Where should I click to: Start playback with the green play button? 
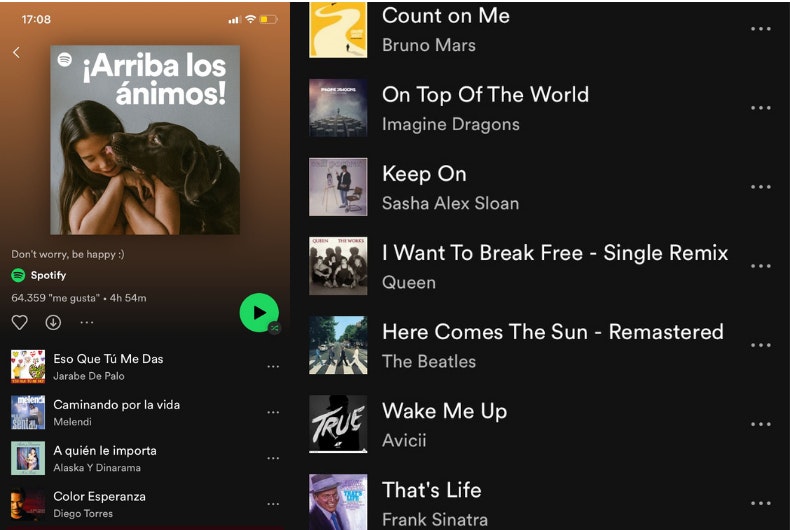coord(259,312)
